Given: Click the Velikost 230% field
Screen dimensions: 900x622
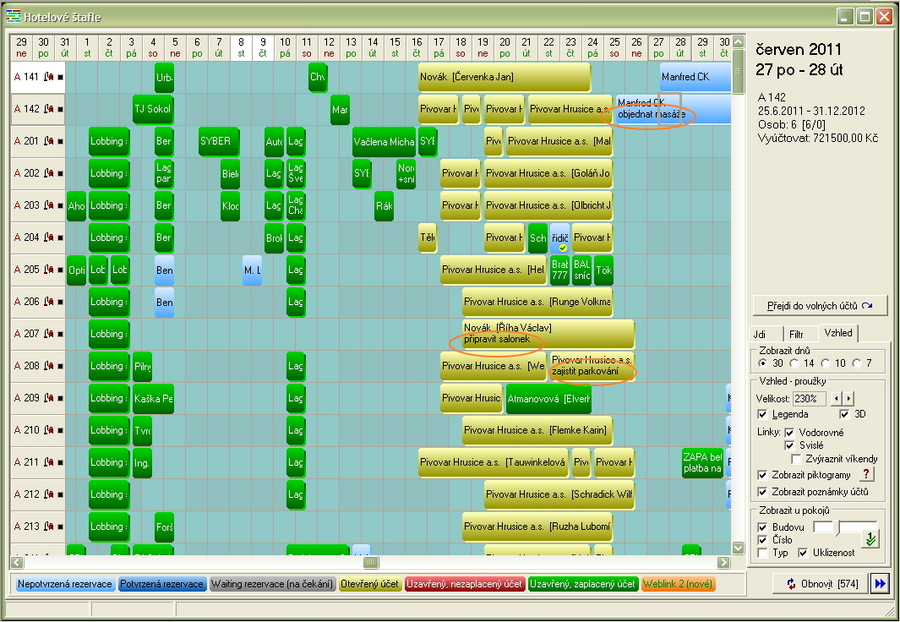Looking at the screenshot, I should (x=809, y=398).
